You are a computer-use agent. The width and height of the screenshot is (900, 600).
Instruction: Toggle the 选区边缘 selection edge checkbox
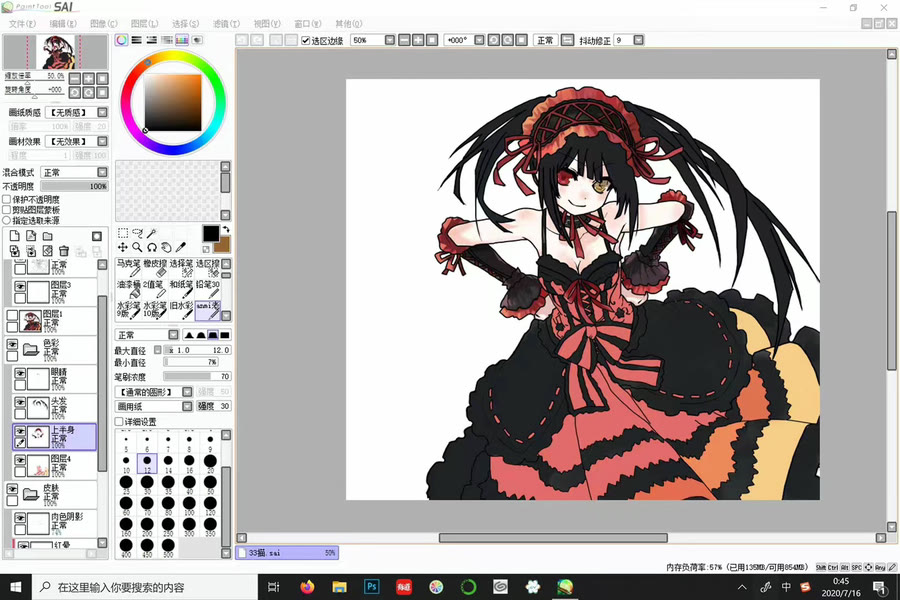pos(306,40)
